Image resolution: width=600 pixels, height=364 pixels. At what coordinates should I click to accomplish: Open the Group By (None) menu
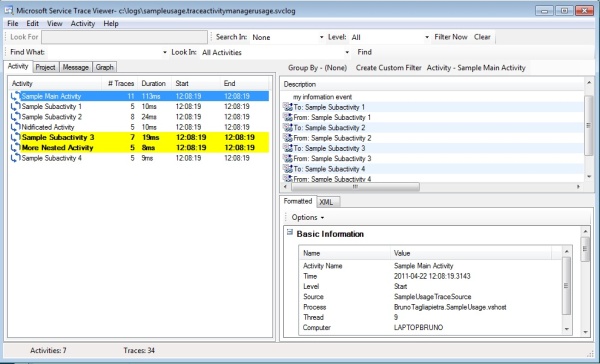coord(317,68)
